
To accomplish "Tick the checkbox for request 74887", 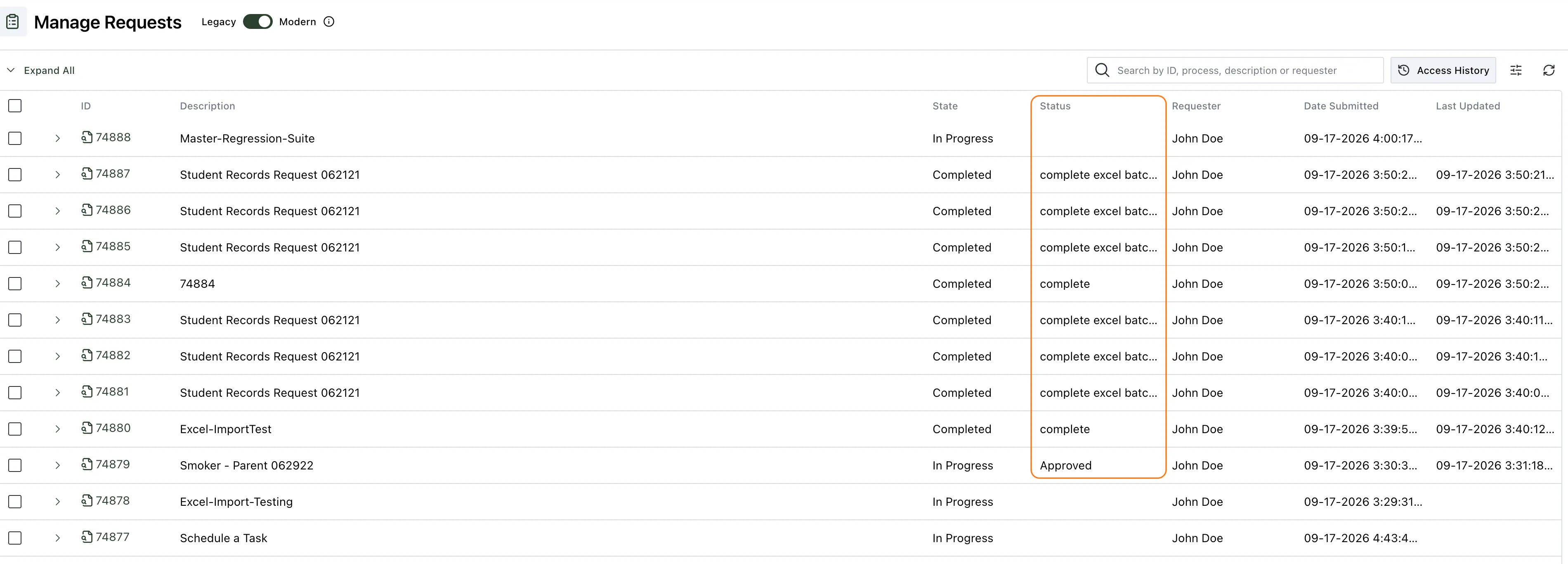I will click(x=15, y=175).
